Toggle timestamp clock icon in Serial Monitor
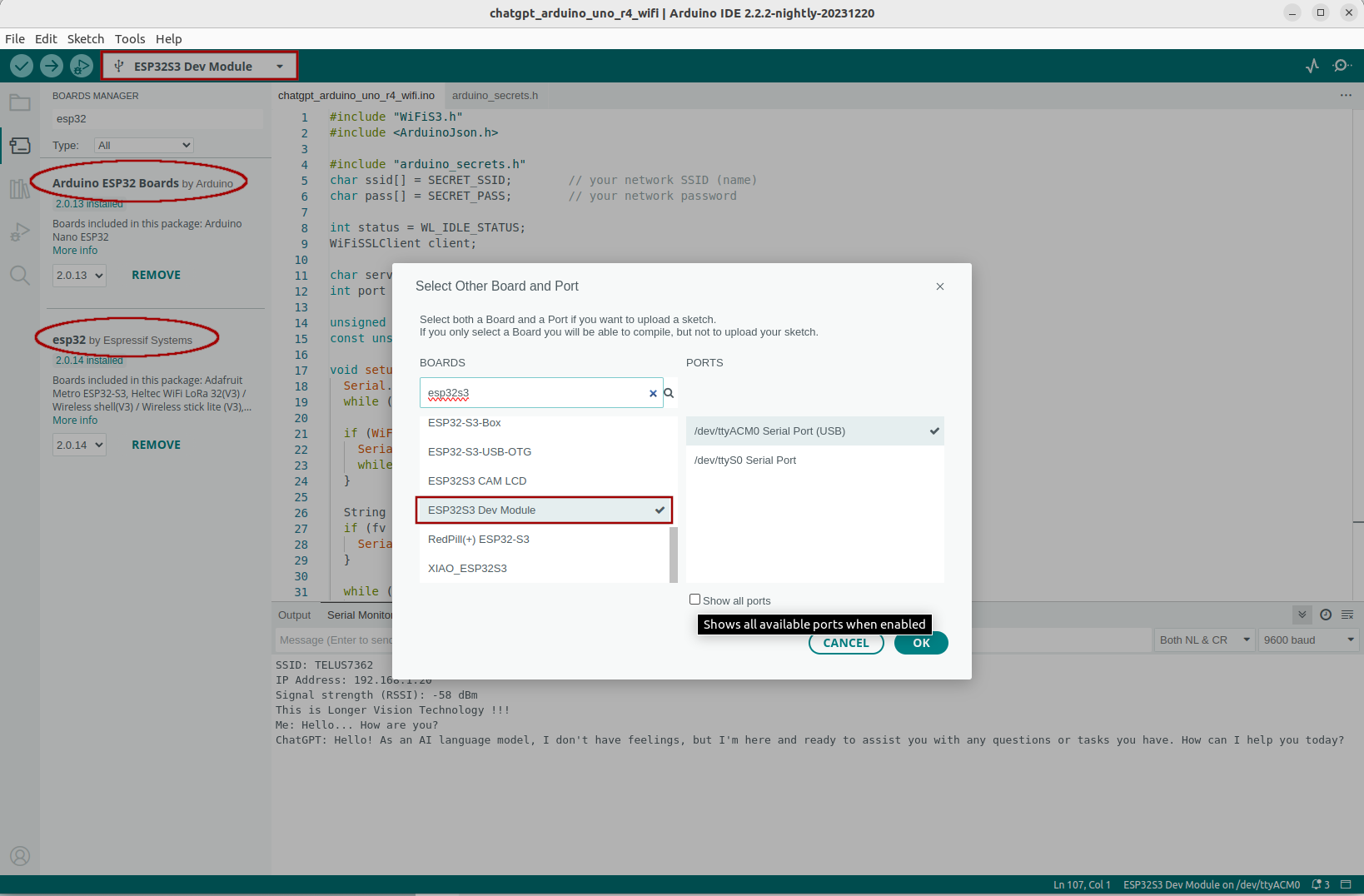The width and height of the screenshot is (1364, 896). pos(1326,615)
